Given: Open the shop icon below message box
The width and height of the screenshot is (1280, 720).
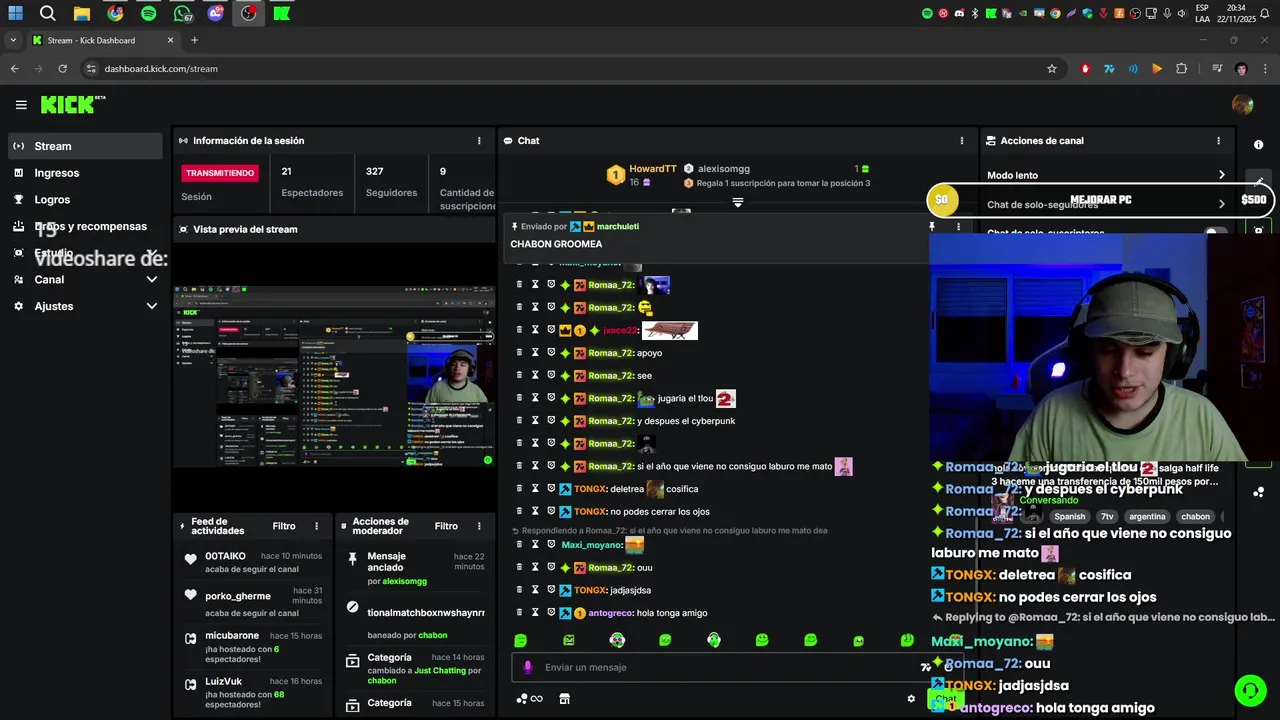Looking at the screenshot, I should tap(564, 699).
